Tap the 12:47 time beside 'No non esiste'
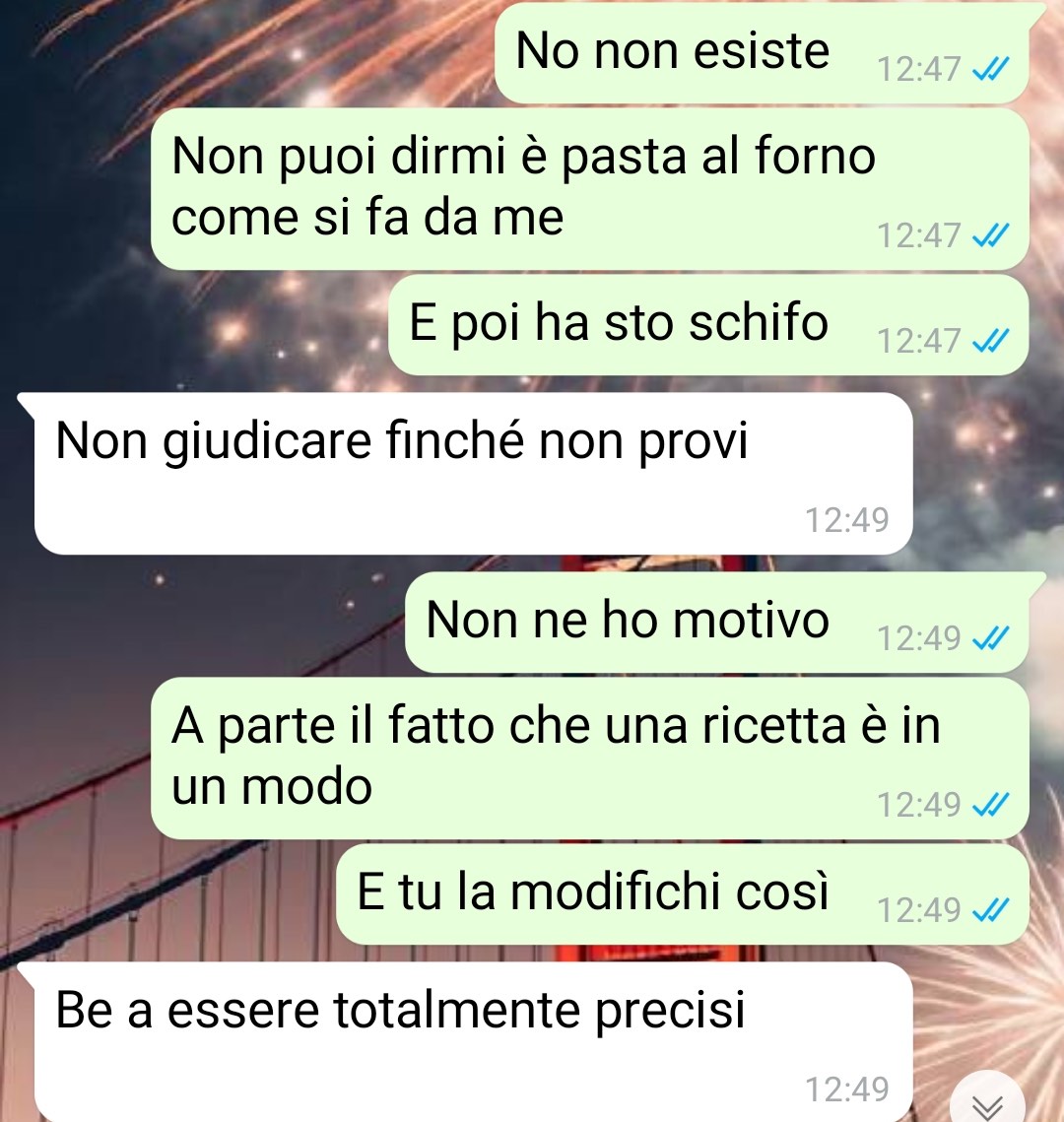The width and height of the screenshot is (1064, 1122). point(919,69)
